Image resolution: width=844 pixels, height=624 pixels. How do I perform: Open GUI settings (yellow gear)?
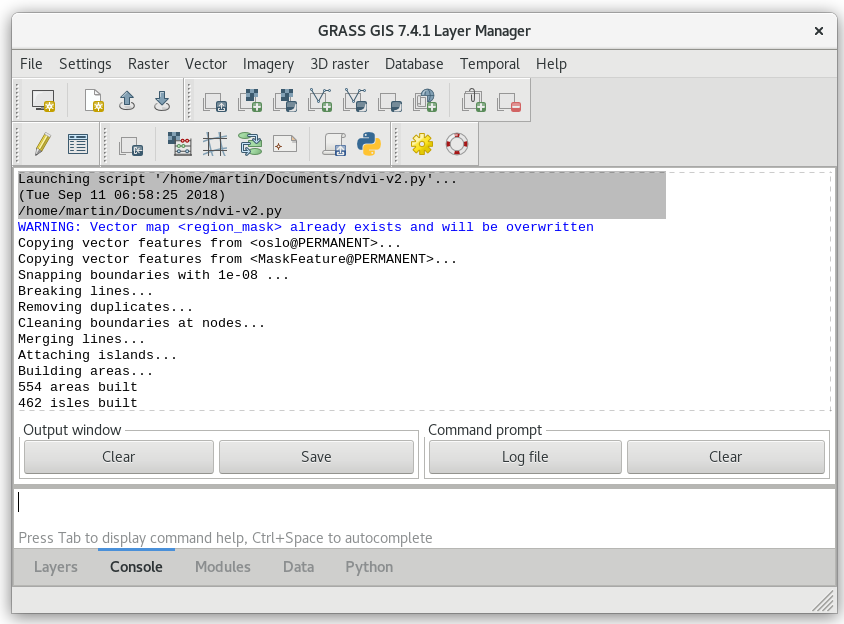point(421,144)
